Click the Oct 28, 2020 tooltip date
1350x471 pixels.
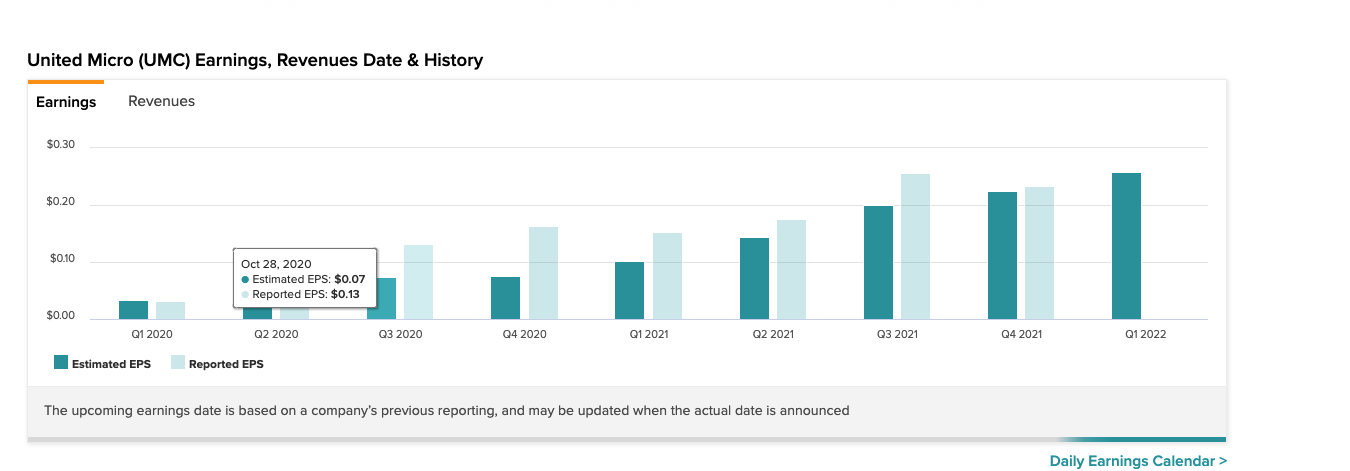tap(276, 264)
